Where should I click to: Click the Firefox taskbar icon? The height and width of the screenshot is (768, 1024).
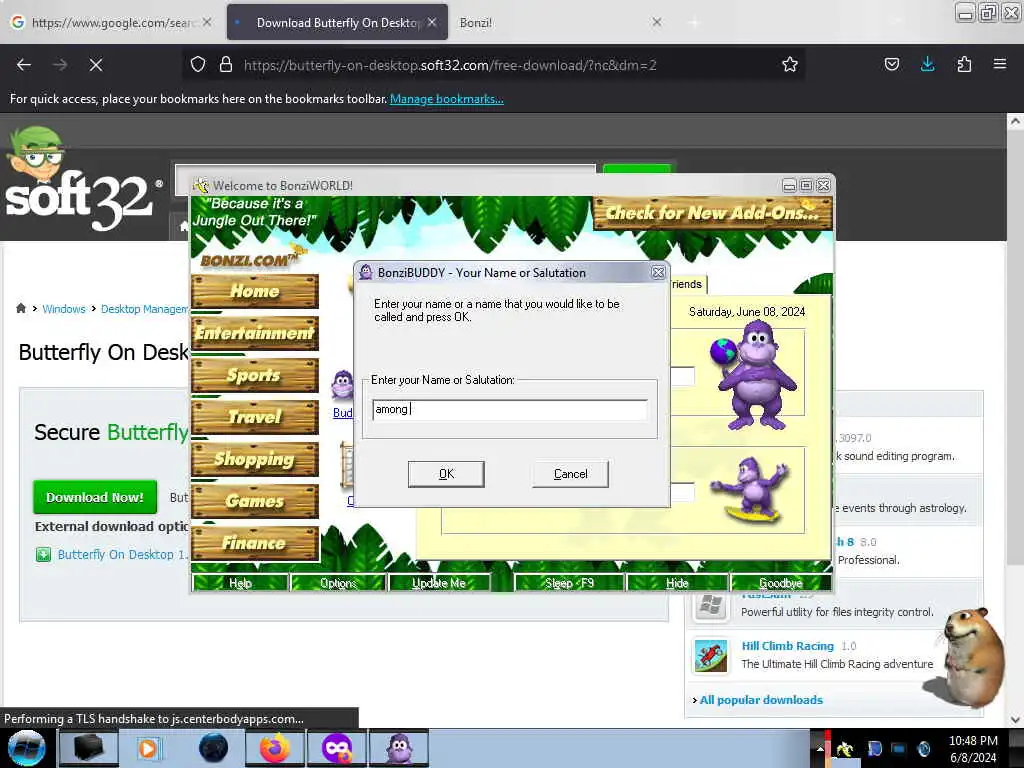(x=275, y=748)
